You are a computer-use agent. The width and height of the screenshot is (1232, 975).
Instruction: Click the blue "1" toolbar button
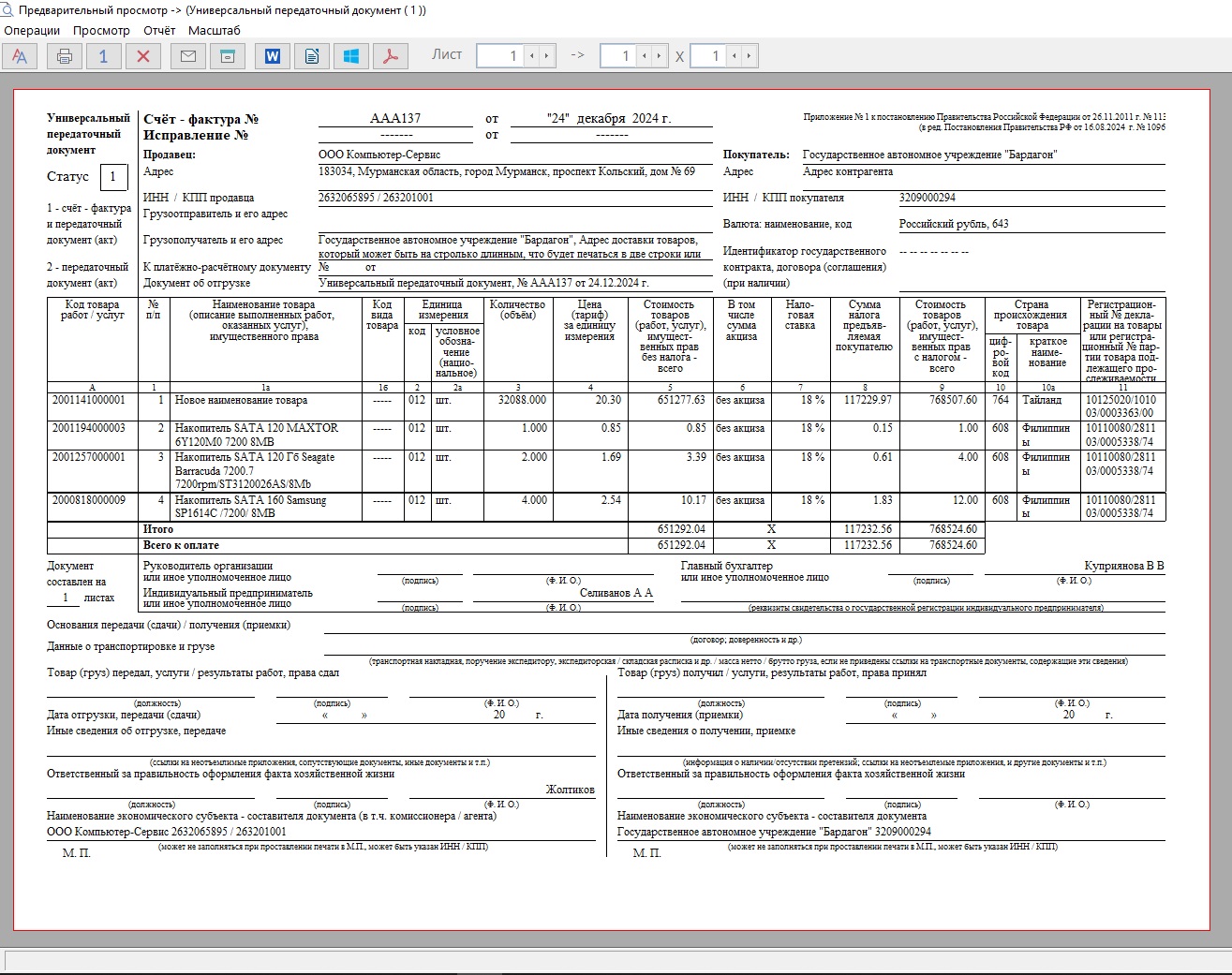pyautogui.click(x=103, y=56)
